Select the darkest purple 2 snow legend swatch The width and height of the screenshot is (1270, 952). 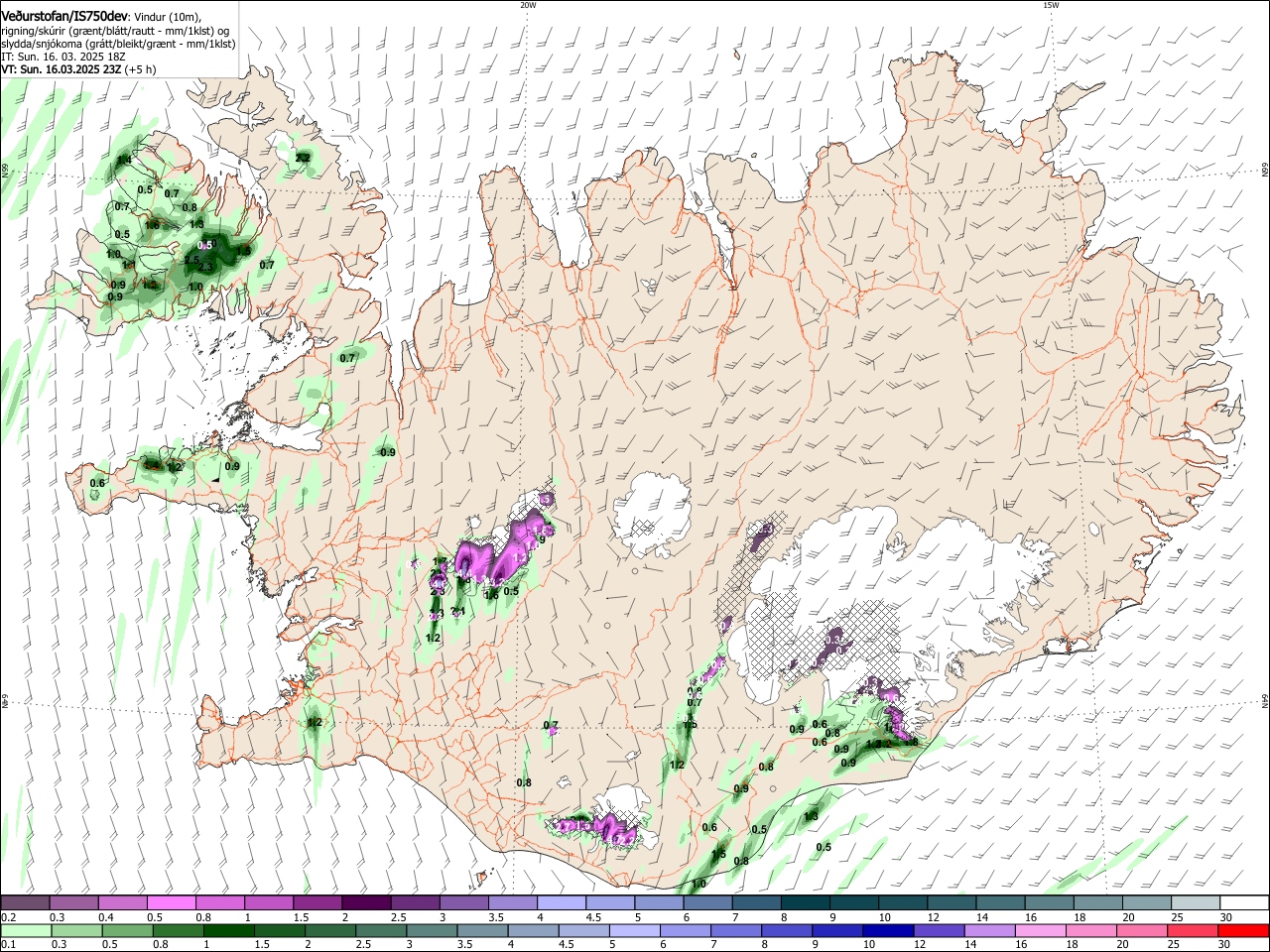[366, 902]
